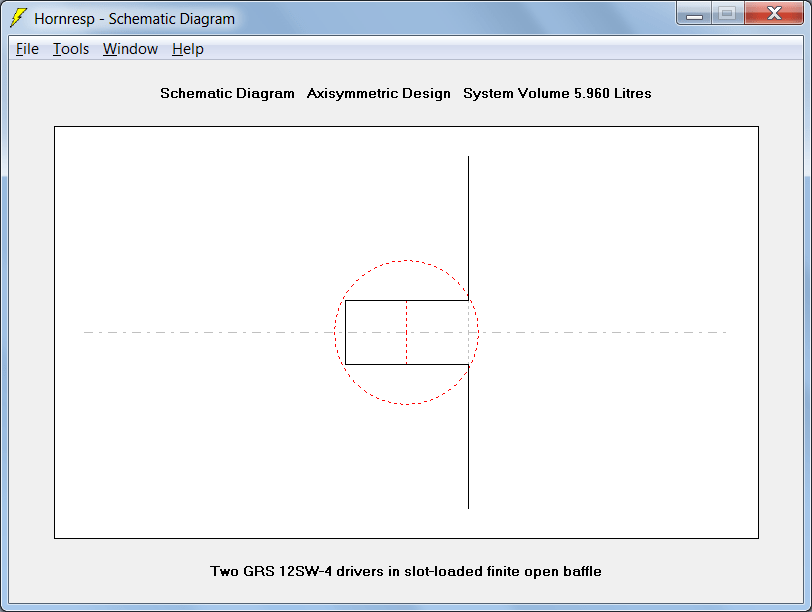Click the 'Axisymmetric Design' heading text
The height and width of the screenshot is (612, 812).
[x=379, y=93]
